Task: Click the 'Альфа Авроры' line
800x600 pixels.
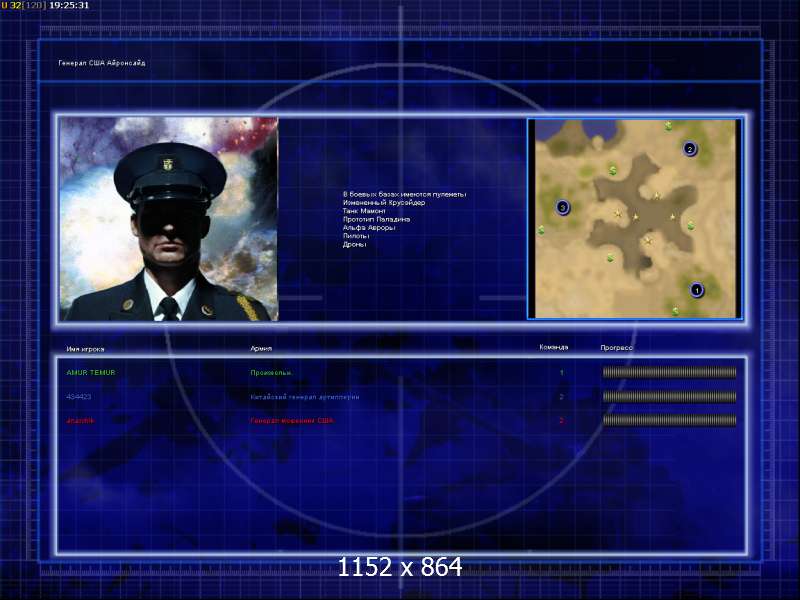Action: coord(369,228)
